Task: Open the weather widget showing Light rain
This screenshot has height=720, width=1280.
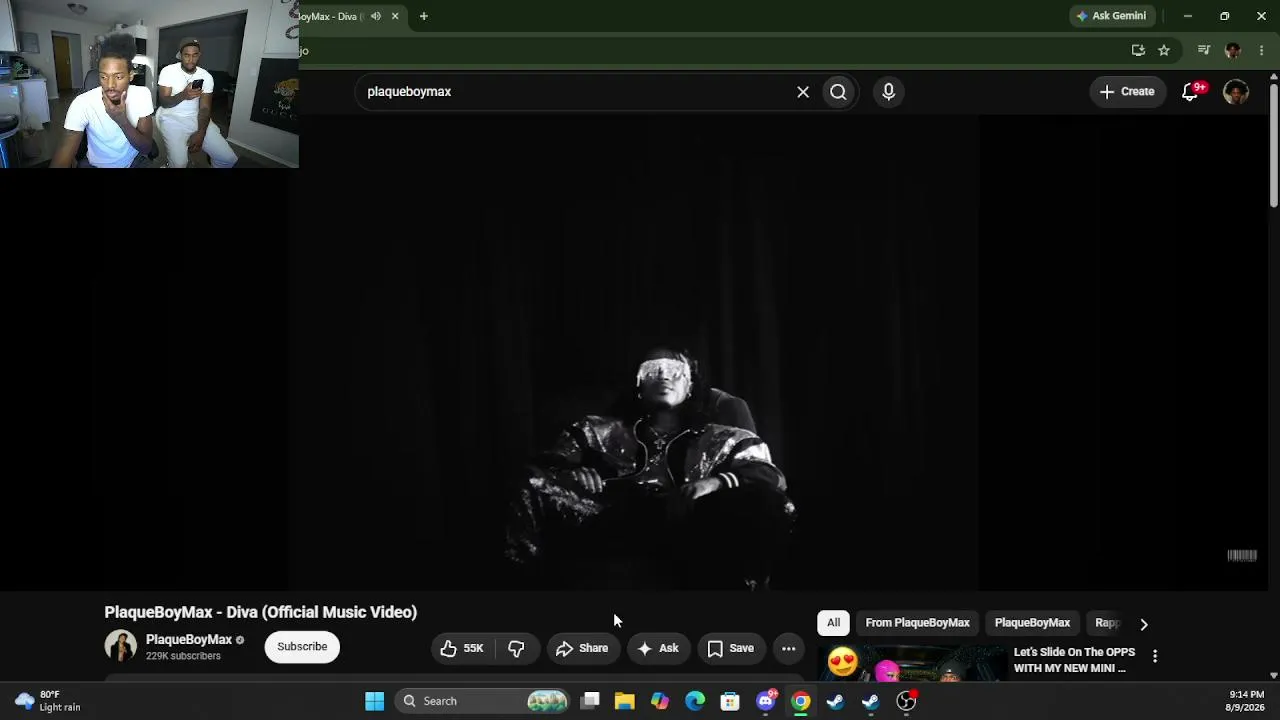Action: [47, 701]
